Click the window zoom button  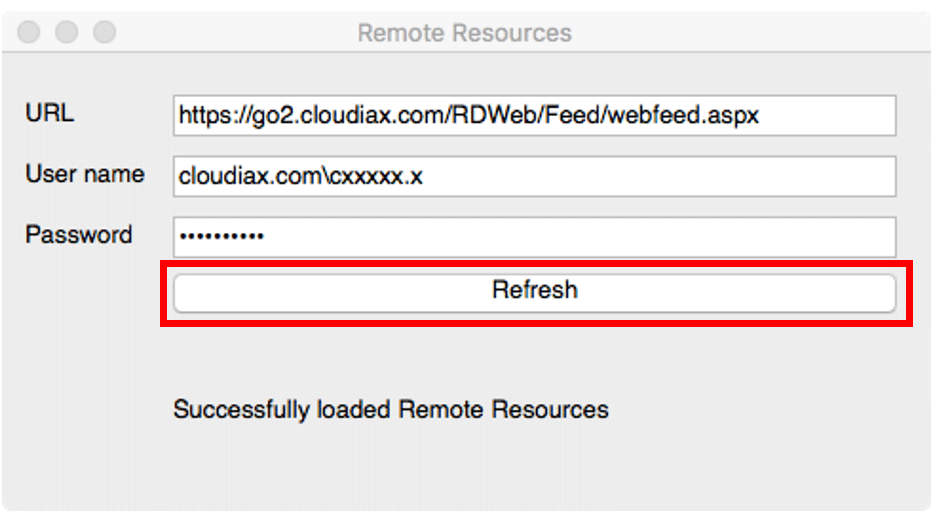click(x=105, y=32)
